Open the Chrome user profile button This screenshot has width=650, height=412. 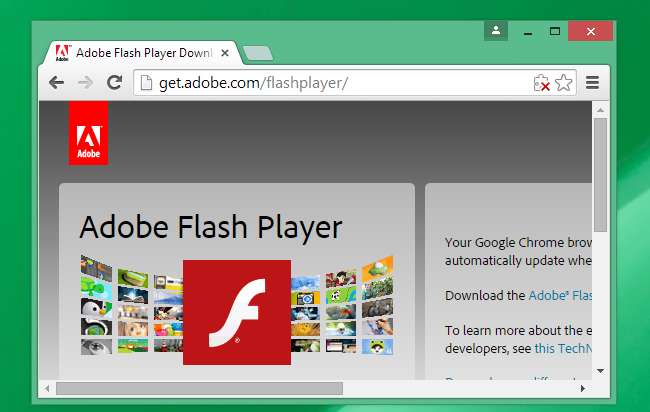(x=496, y=31)
